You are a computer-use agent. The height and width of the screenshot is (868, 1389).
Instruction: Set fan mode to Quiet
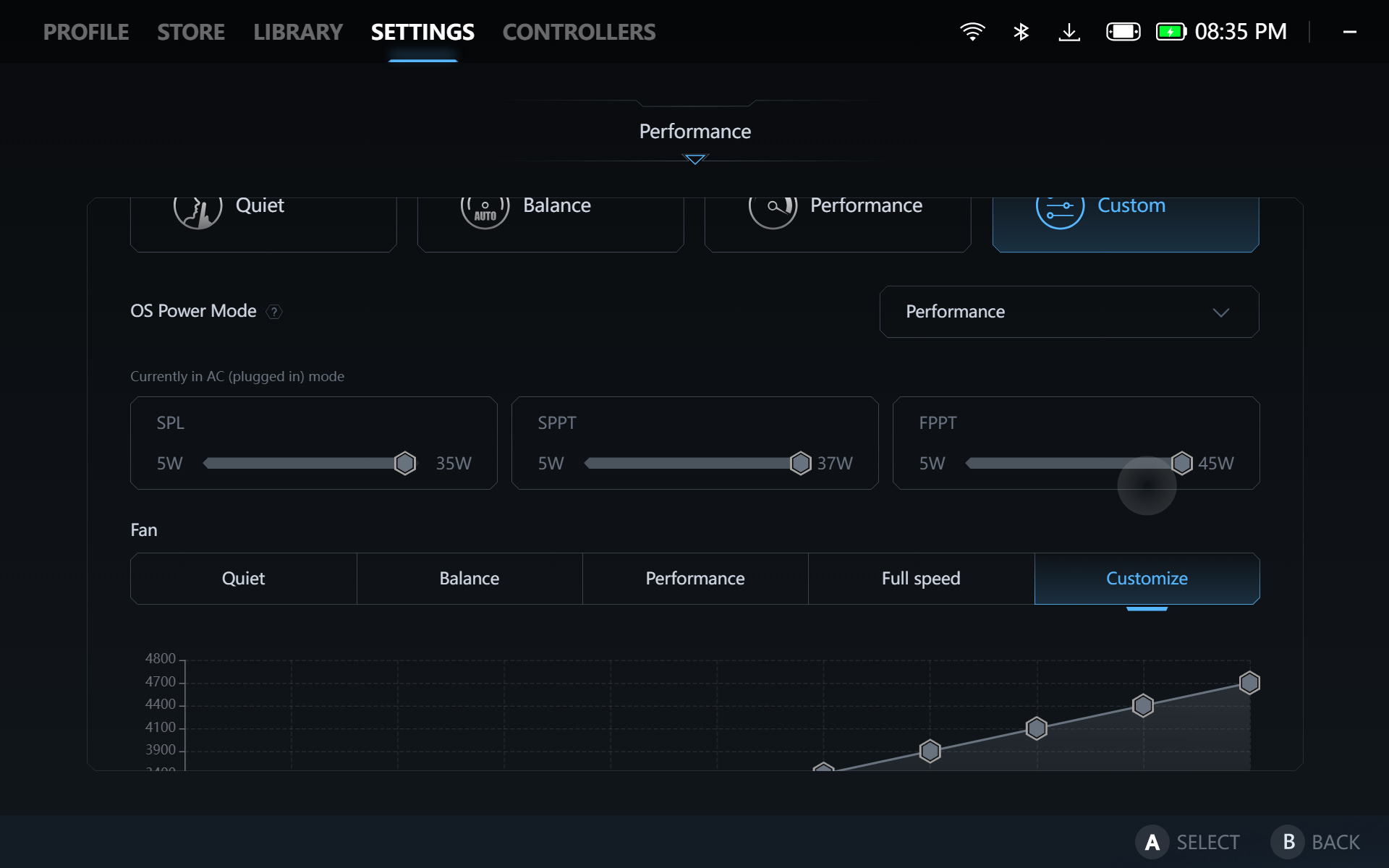pos(243,579)
